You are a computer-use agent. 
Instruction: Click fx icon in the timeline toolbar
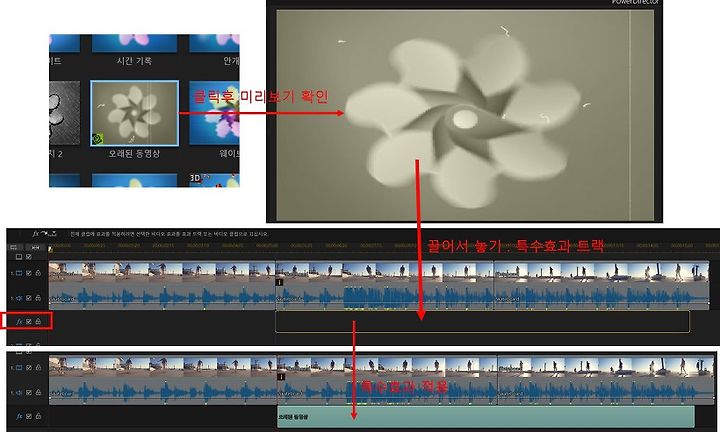[35, 234]
